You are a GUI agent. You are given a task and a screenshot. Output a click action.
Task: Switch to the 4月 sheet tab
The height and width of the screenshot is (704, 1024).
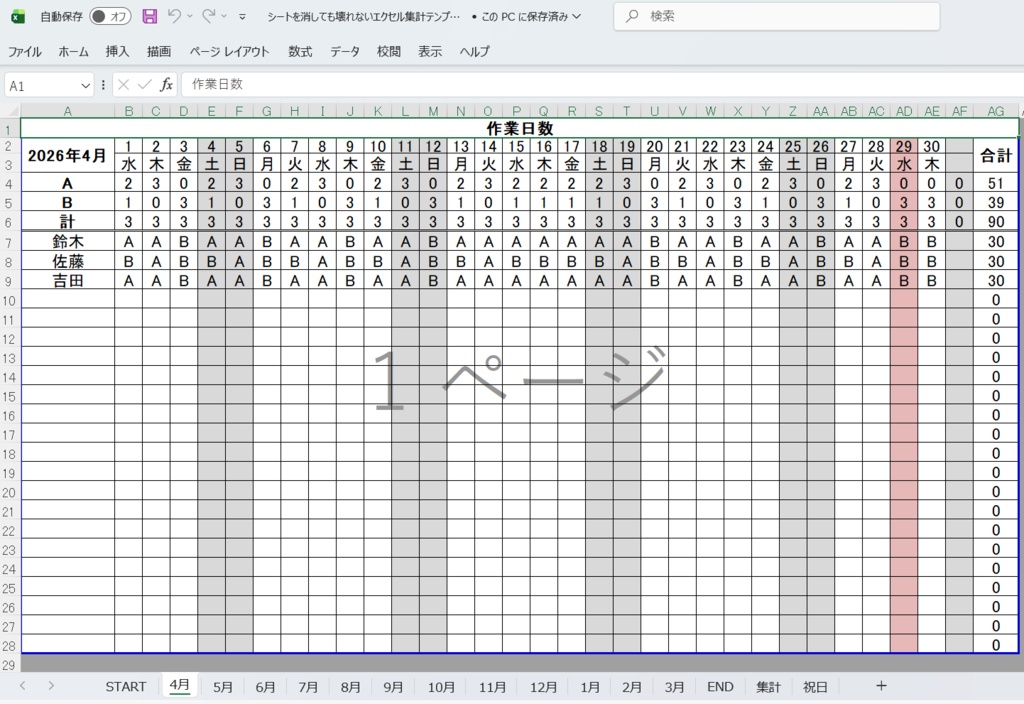coord(180,686)
